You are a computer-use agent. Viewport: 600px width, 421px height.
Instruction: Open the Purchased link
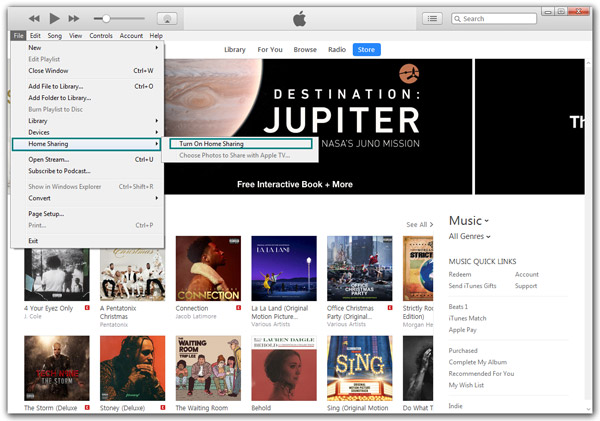coord(463,351)
